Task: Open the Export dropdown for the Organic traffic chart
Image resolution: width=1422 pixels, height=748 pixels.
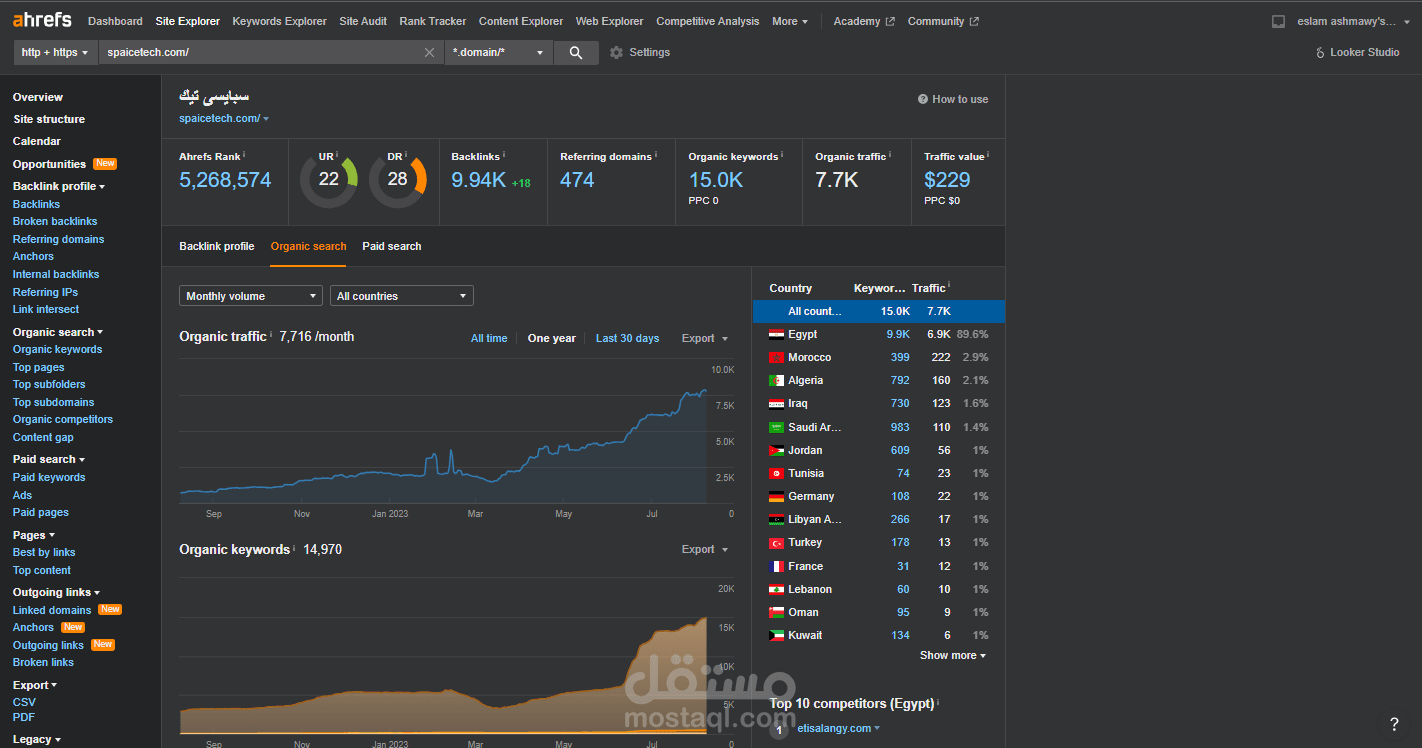Action: 705,339
